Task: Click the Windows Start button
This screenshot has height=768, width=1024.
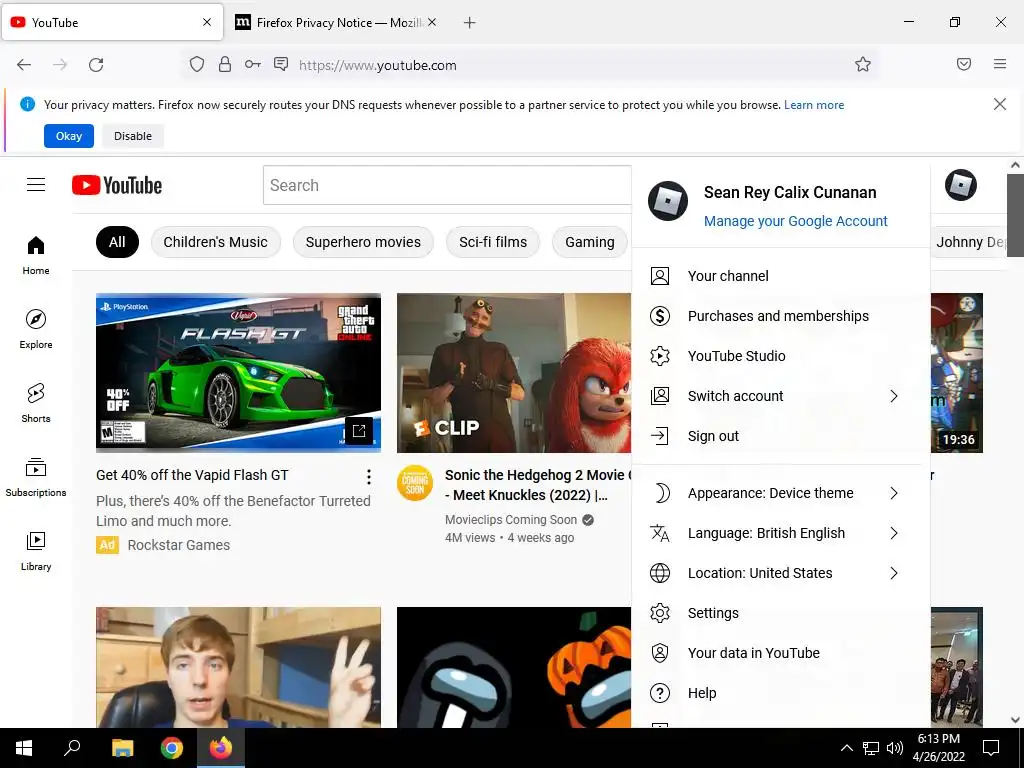Action: [24, 748]
